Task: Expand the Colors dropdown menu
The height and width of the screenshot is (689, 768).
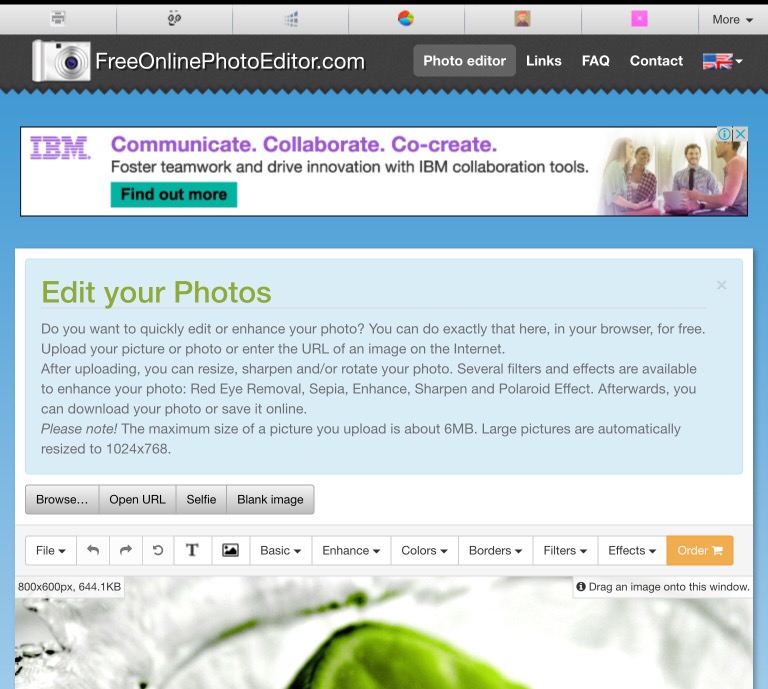Action: [x=424, y=550]
